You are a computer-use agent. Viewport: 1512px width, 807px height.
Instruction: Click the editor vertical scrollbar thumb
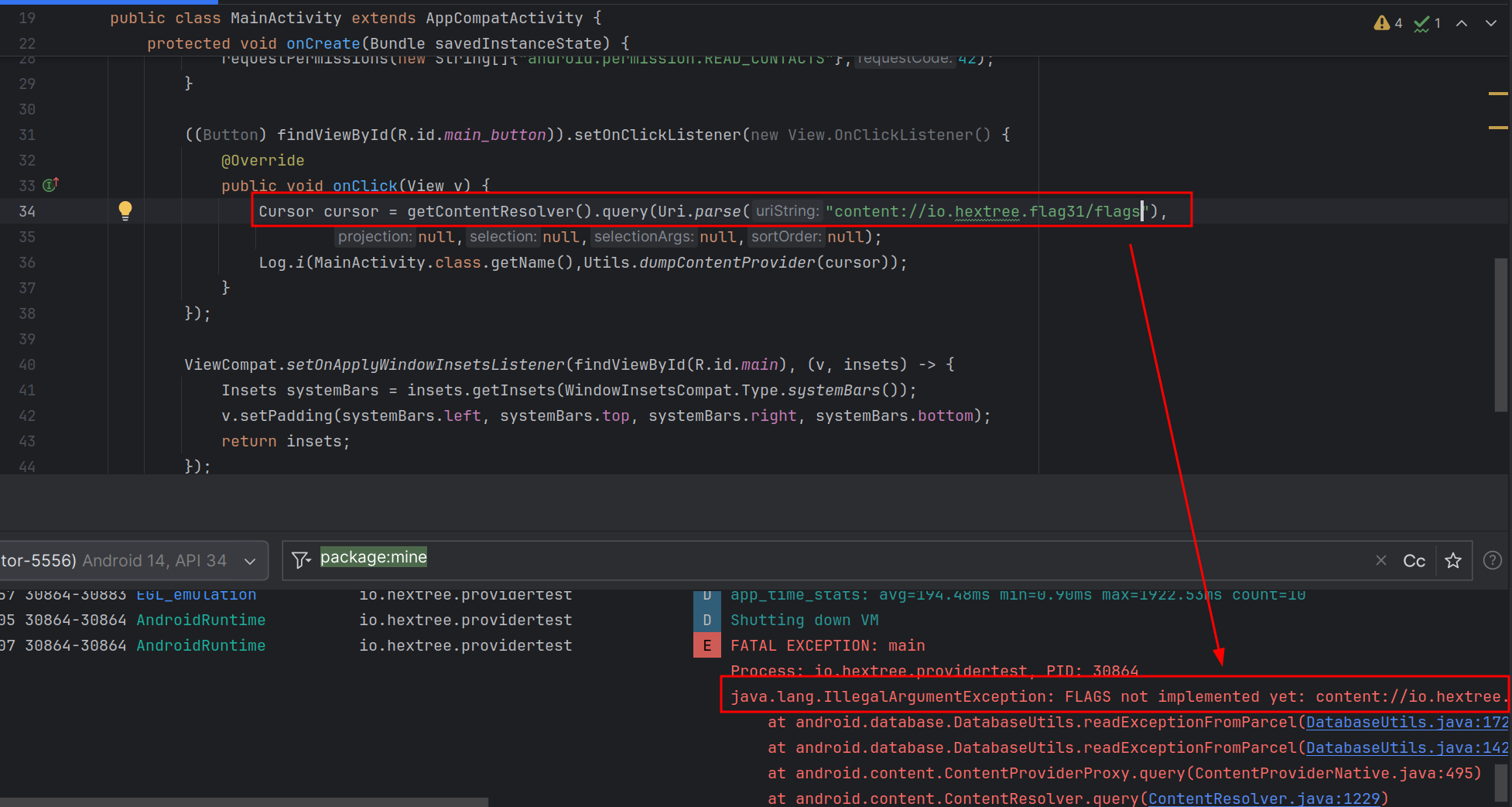(x=1502, y=333)
